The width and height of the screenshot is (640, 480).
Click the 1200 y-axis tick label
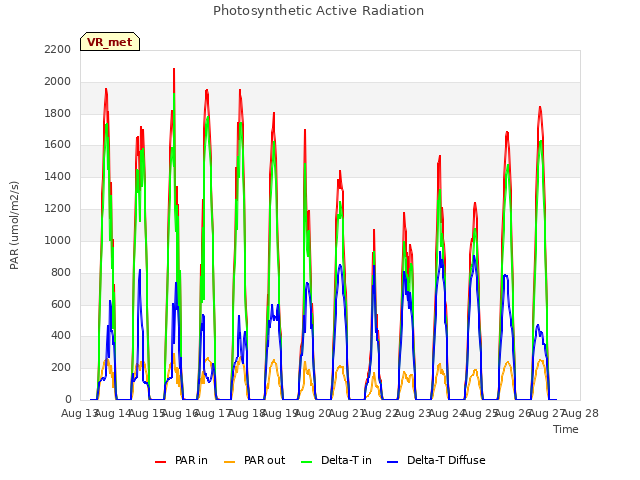point(58,209)
